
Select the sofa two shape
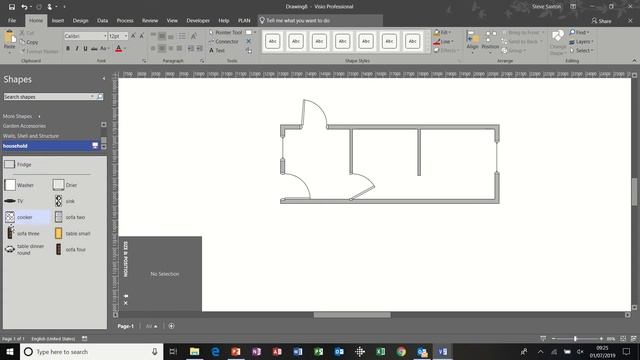point(70,217)
